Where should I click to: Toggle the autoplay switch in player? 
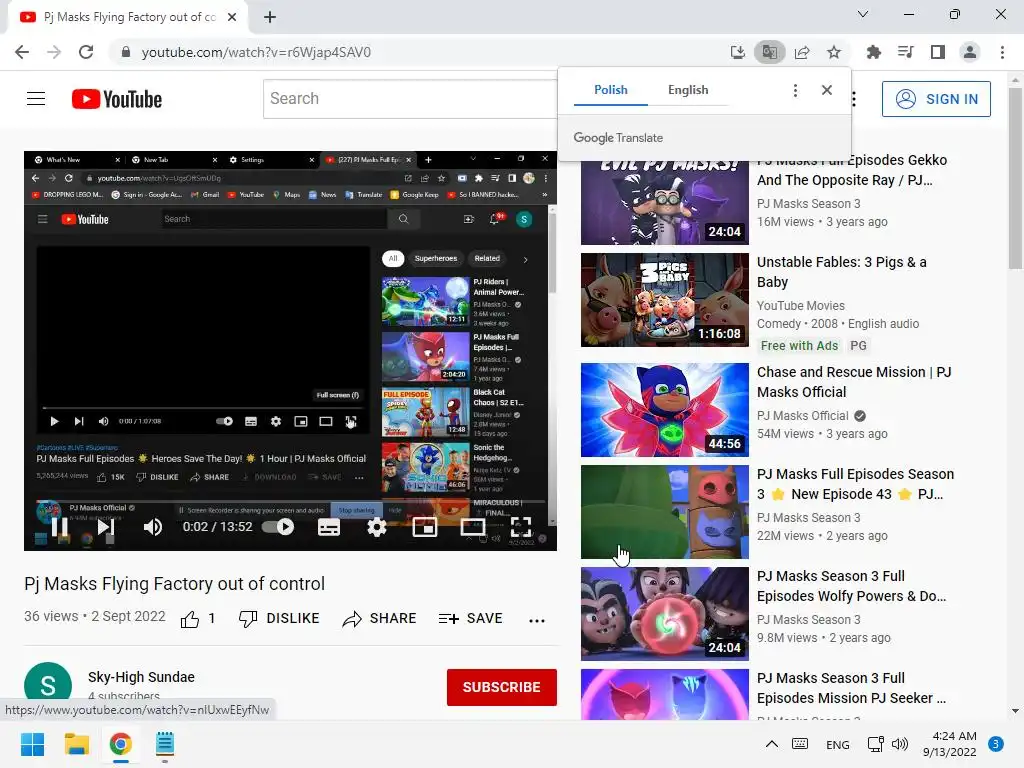pos(278,527)
